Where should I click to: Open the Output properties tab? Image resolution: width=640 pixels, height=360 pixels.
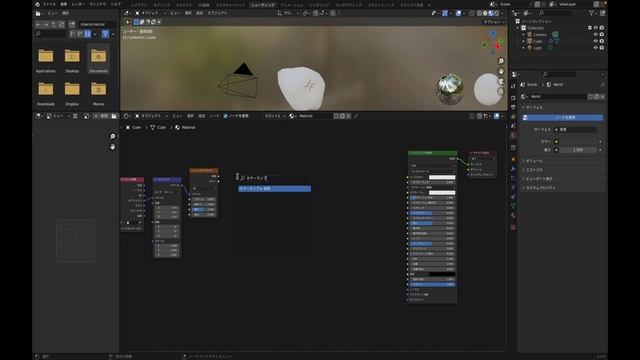coord(513,107)
